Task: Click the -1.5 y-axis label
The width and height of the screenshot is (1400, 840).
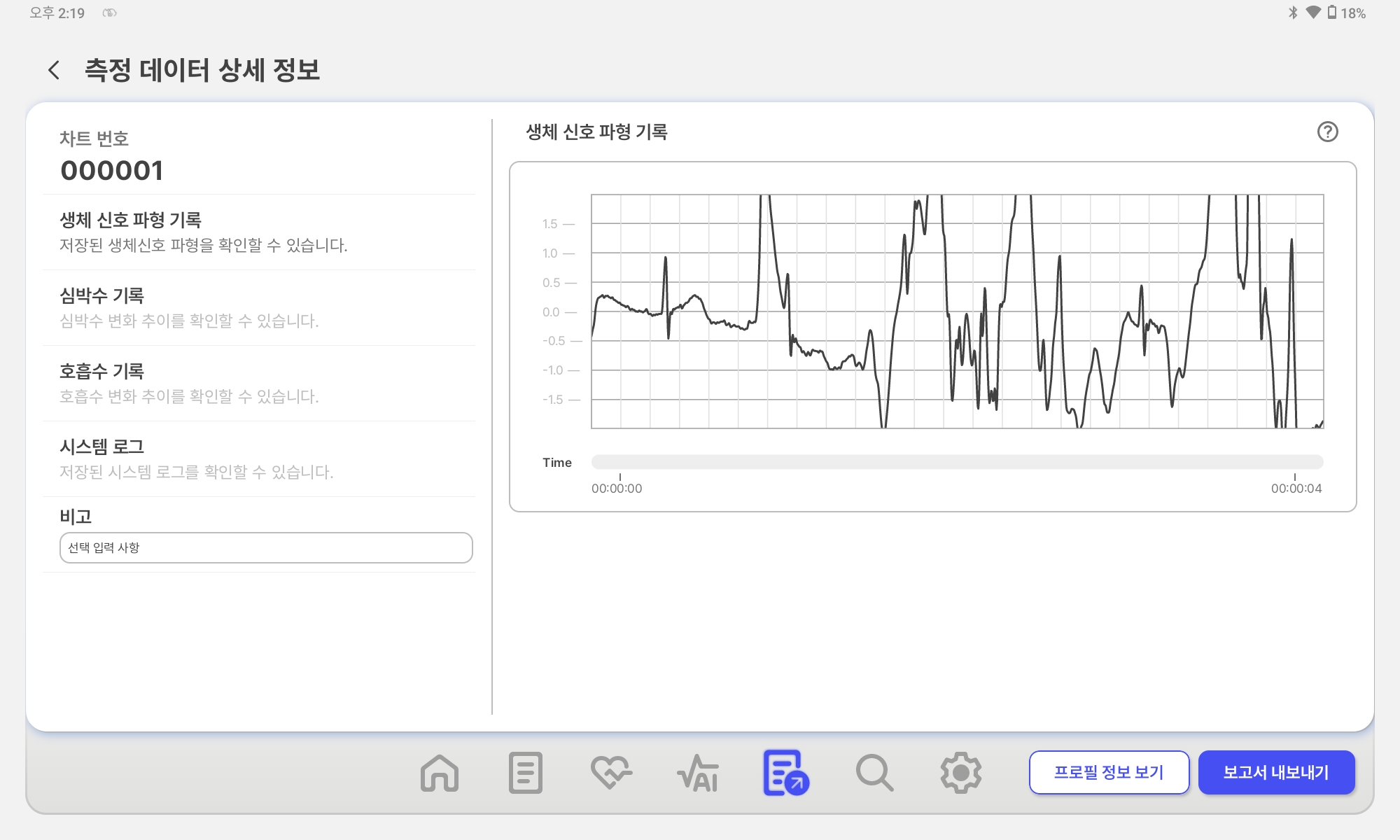Action: tap(552, 400)
